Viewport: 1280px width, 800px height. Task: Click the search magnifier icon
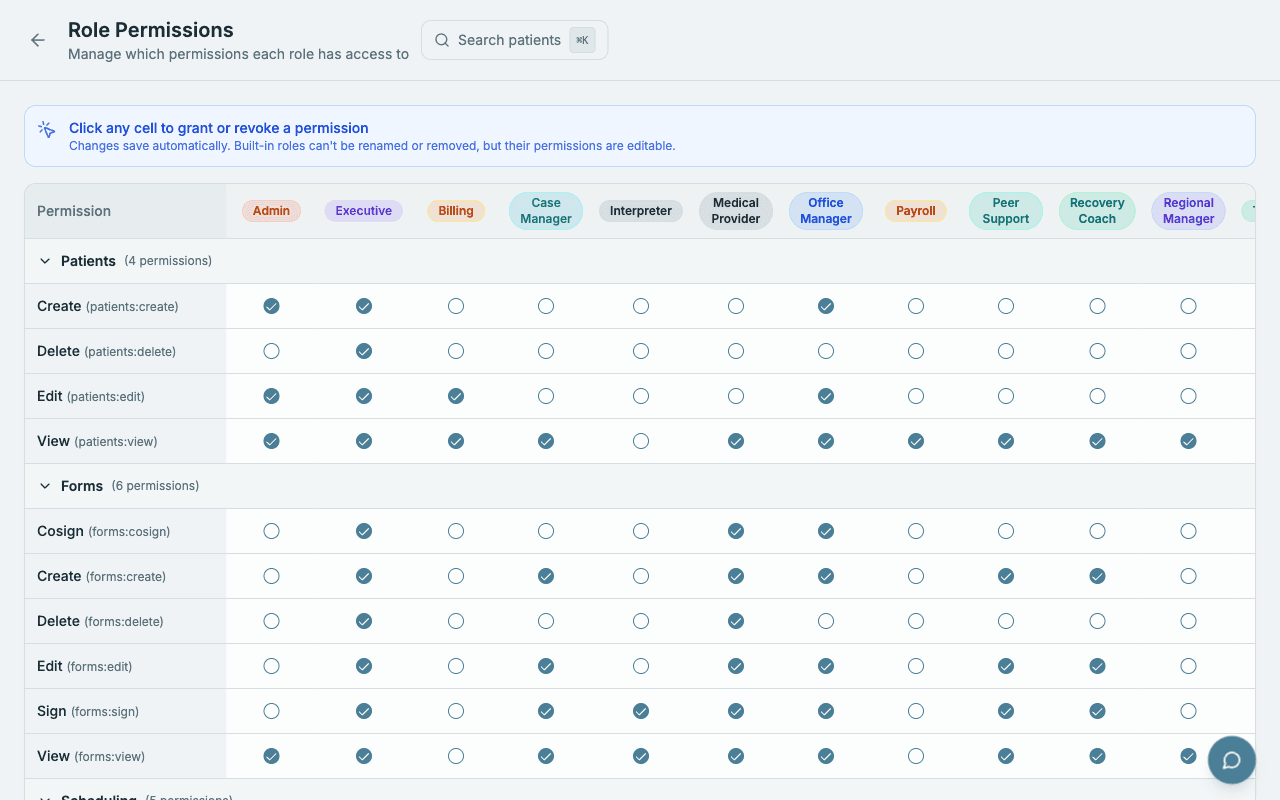(x=442, y=40)
